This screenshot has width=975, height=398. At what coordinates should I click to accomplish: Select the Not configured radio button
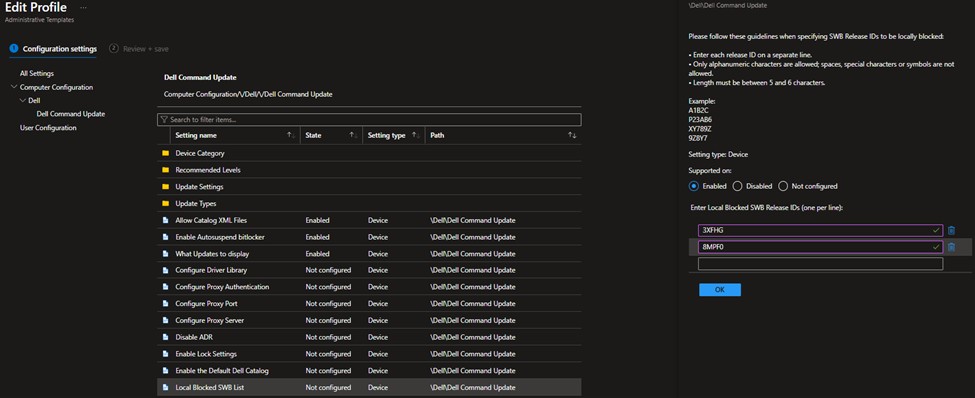783,186
